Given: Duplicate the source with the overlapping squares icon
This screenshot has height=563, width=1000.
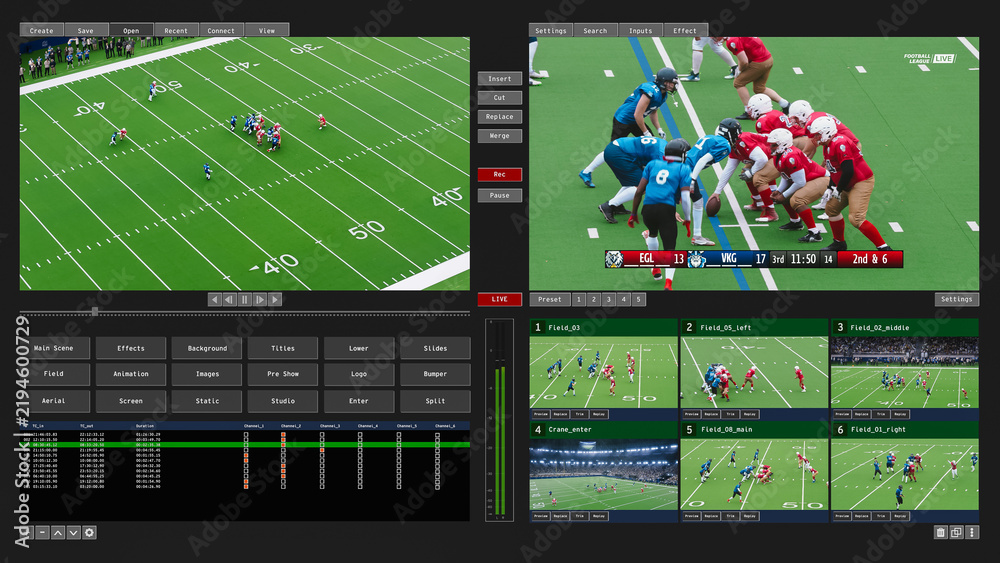Looking at the screenshot, I should pos(956,532).
